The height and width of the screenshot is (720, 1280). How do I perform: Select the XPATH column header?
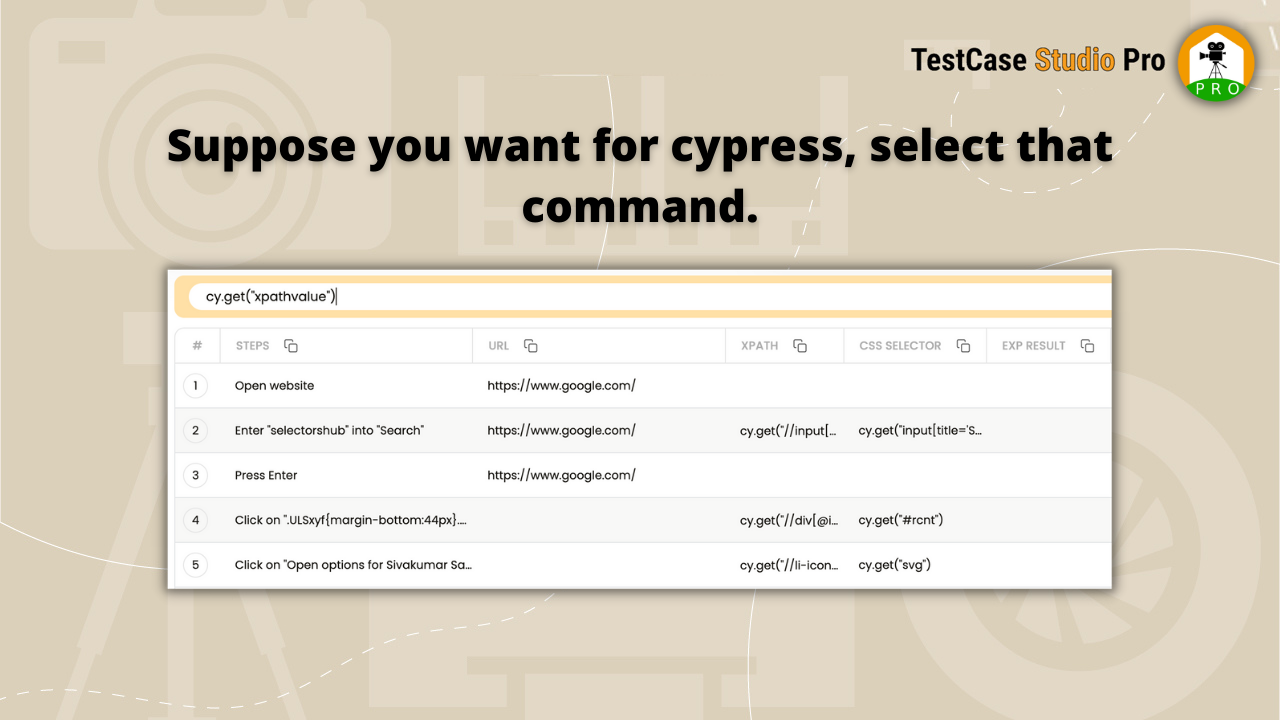(x=759, y=345)
